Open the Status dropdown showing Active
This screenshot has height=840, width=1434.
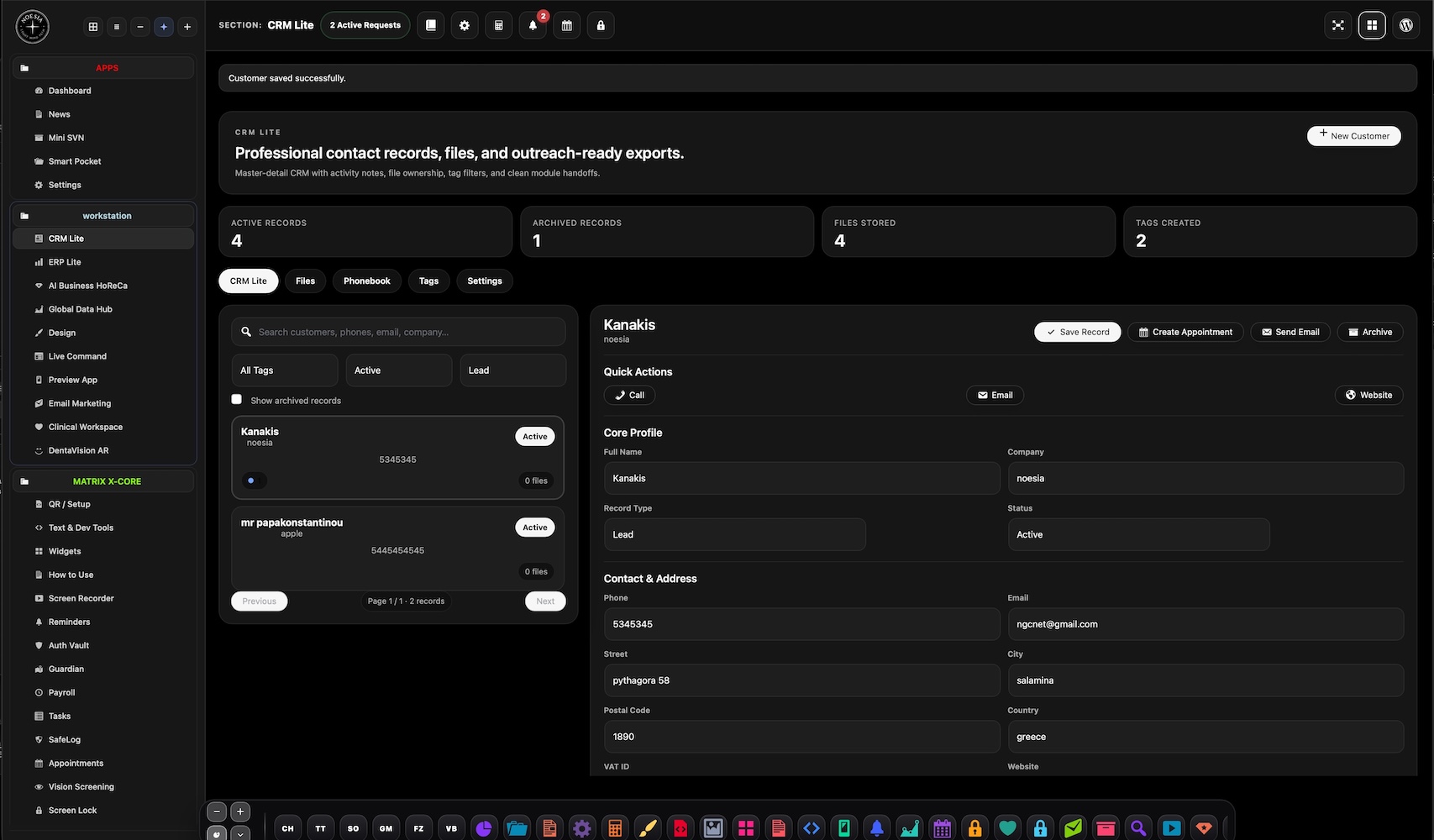(x=1139, y=534)
